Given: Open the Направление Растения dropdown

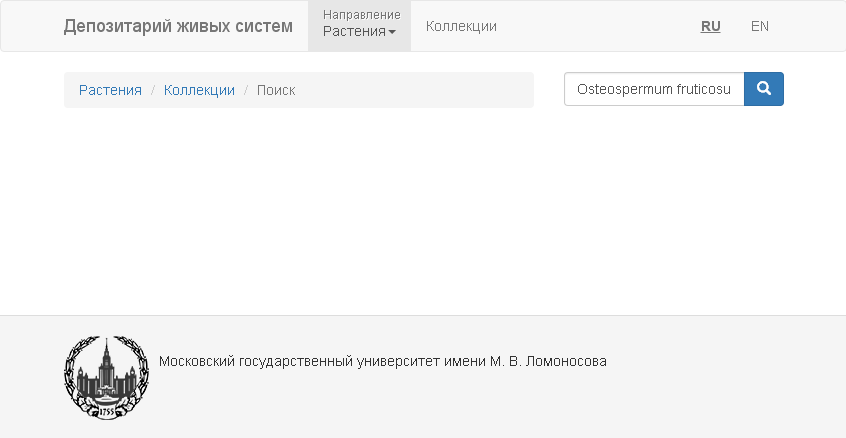Looking at the screenshot, I should coord(359,25).
